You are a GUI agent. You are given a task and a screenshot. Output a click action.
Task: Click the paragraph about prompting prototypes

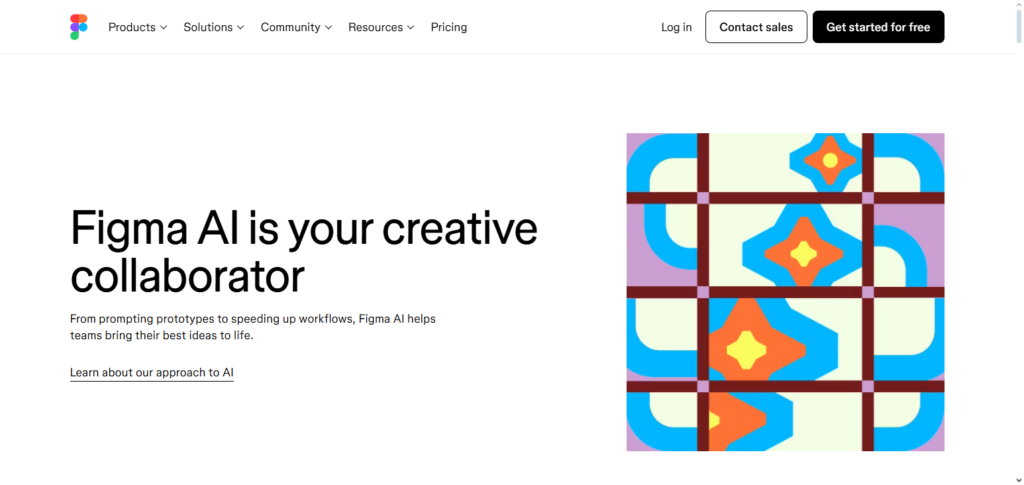pyautogui.click(x=252, y=327)
